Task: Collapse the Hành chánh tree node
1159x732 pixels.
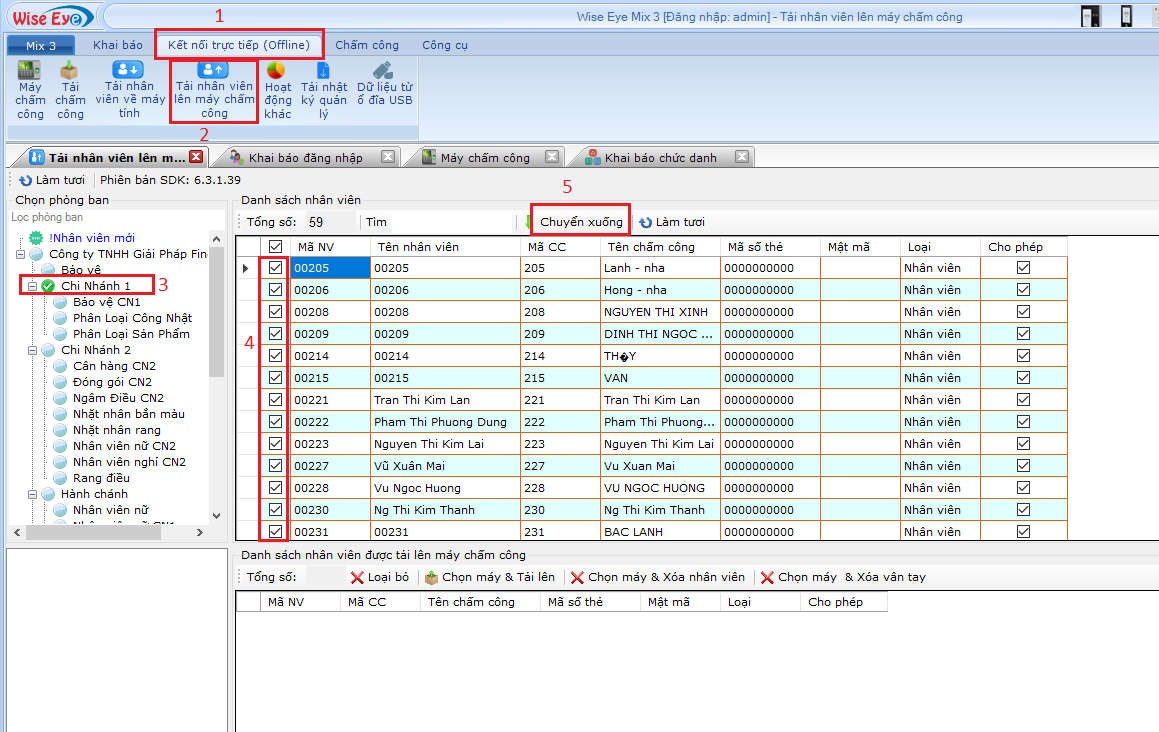Action: coord(32,494)
